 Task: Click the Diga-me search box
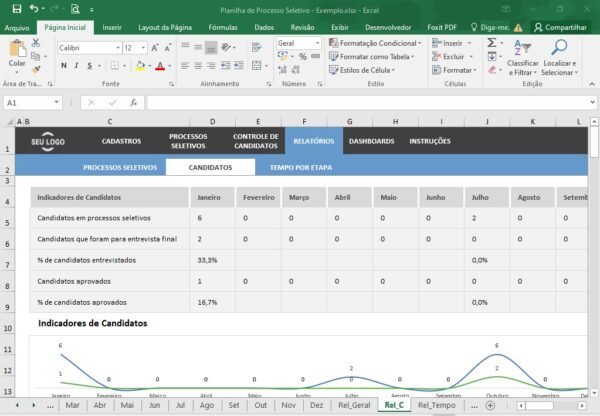pyautogui.click(x=491, y=28)
